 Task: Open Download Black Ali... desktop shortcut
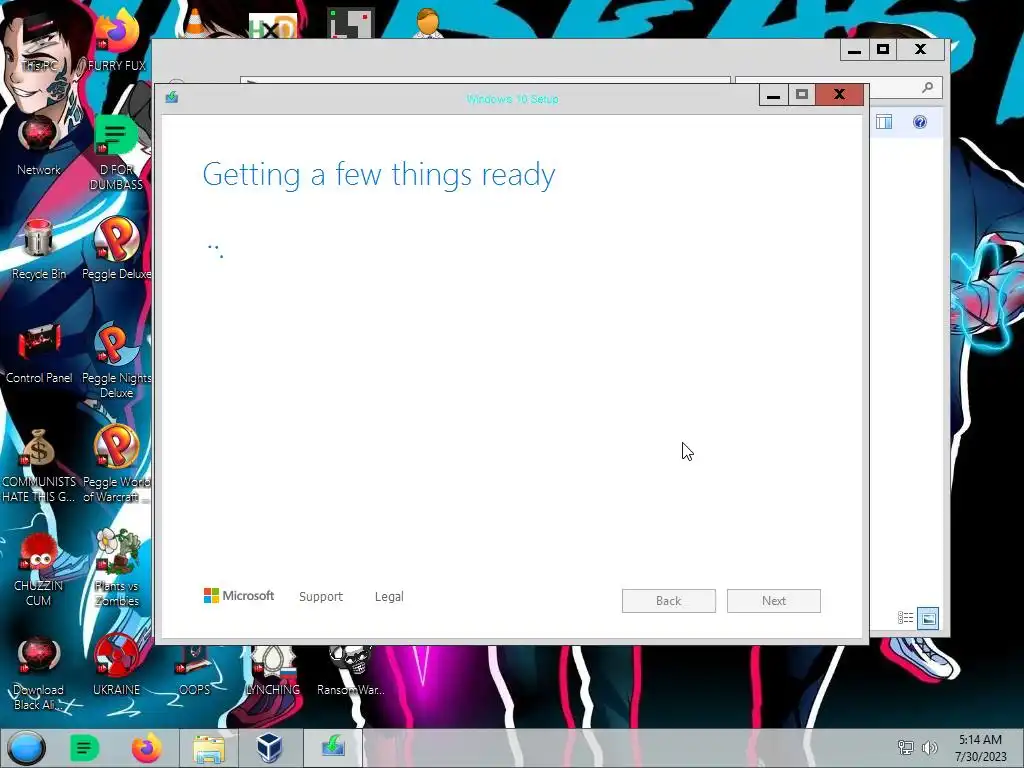point(39,673)
